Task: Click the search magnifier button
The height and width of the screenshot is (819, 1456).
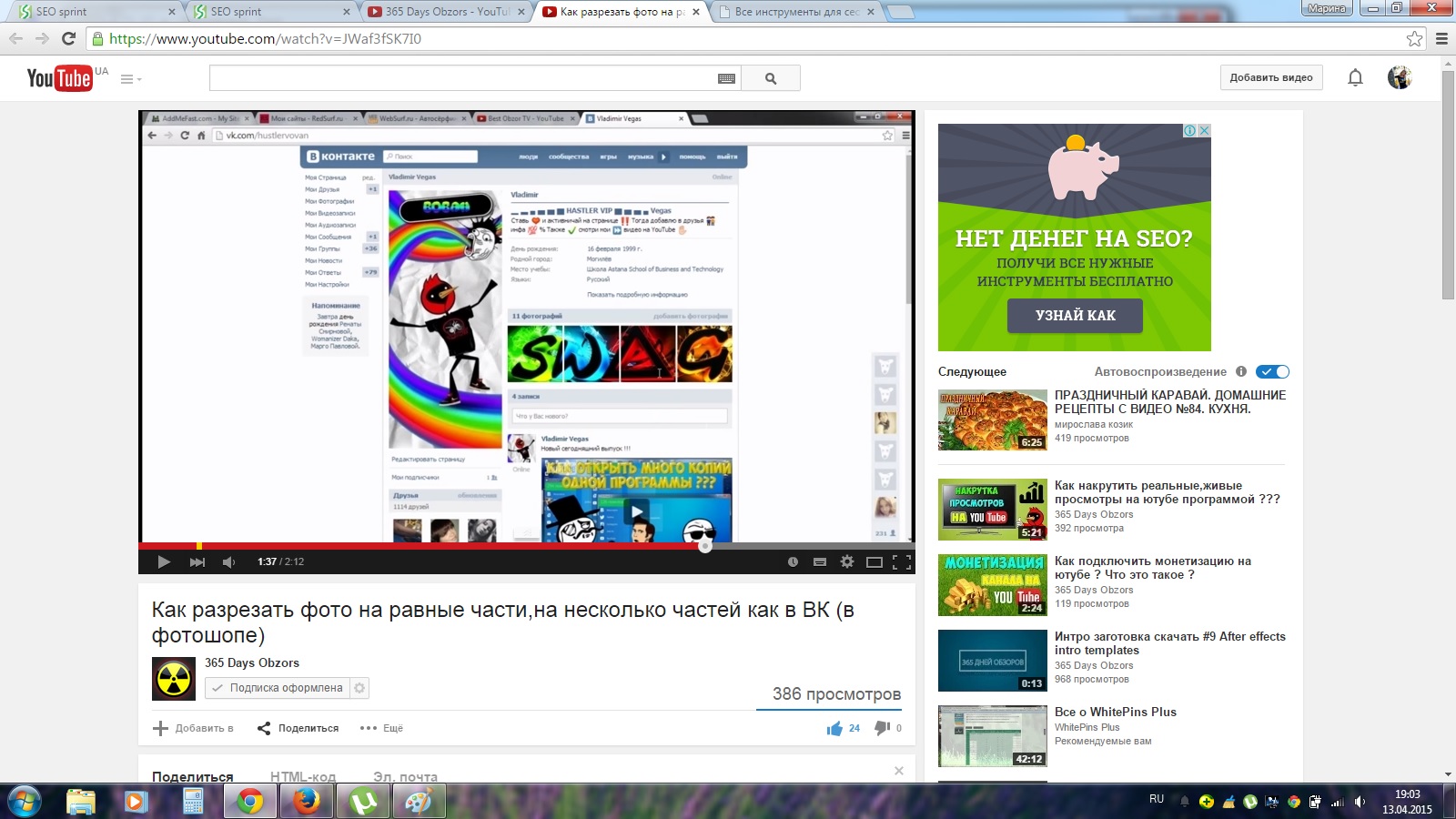Action: click(771, 78)
